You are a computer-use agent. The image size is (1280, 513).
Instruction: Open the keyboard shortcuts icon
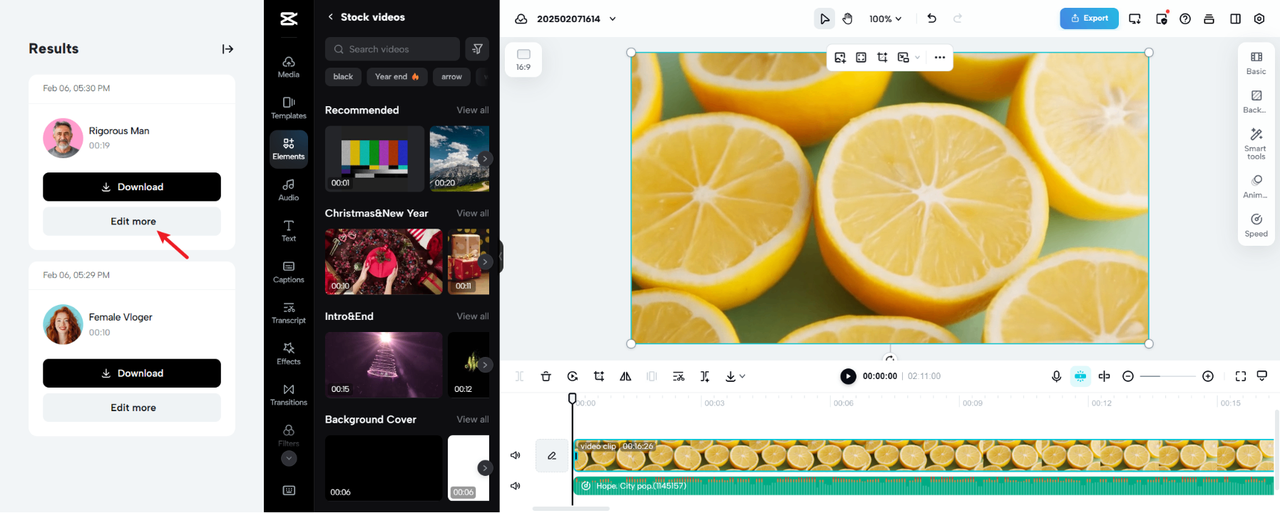pos(288,490)
